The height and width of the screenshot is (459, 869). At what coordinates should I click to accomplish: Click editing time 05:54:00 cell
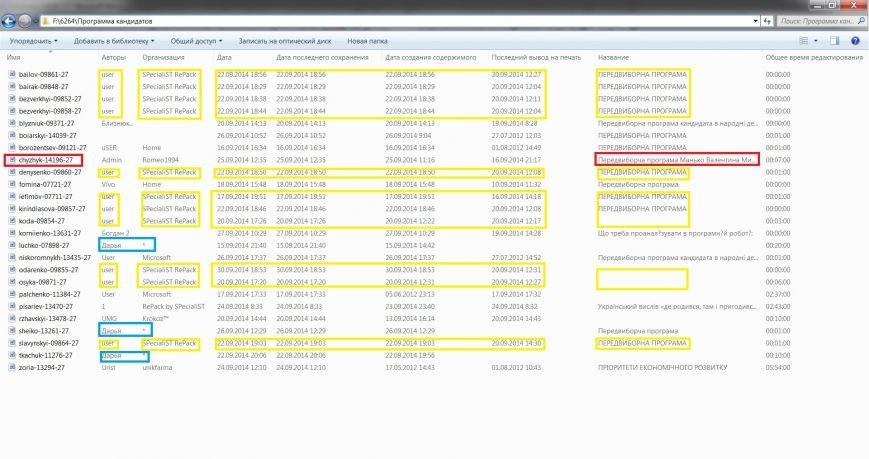778,367
